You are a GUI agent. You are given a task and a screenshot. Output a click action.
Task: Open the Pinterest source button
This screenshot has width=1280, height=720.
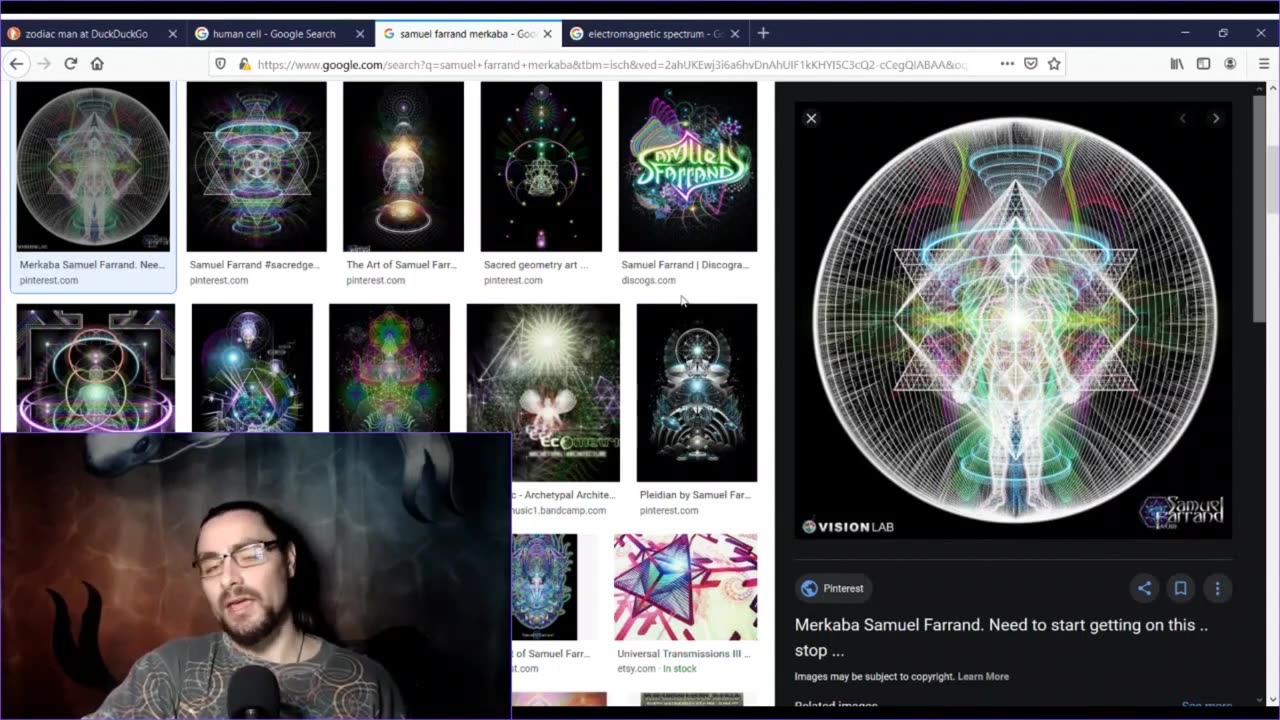point(833,588)
